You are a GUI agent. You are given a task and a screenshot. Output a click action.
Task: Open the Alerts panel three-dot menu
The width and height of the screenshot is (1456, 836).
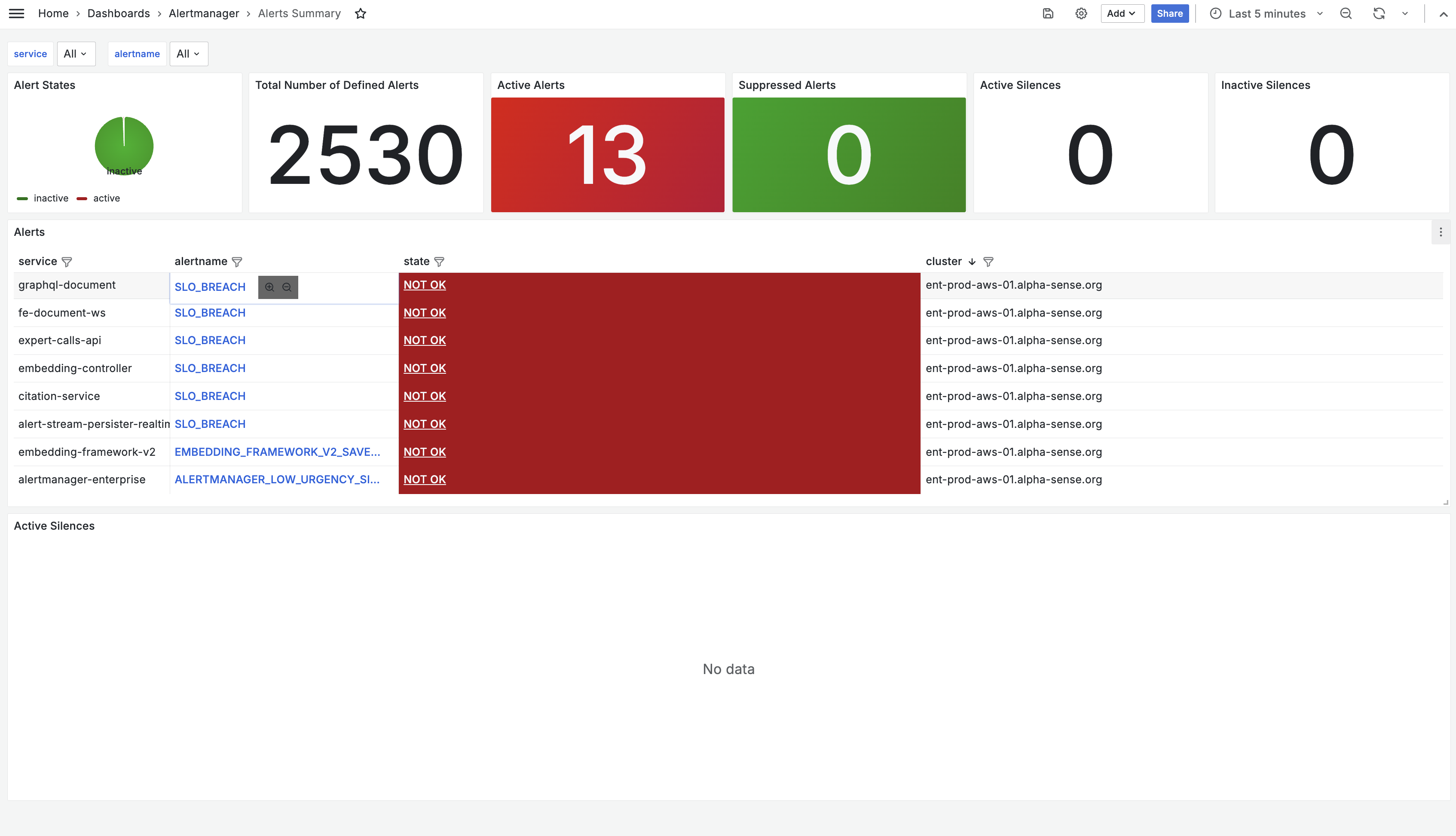click(x=1441, y=232)
